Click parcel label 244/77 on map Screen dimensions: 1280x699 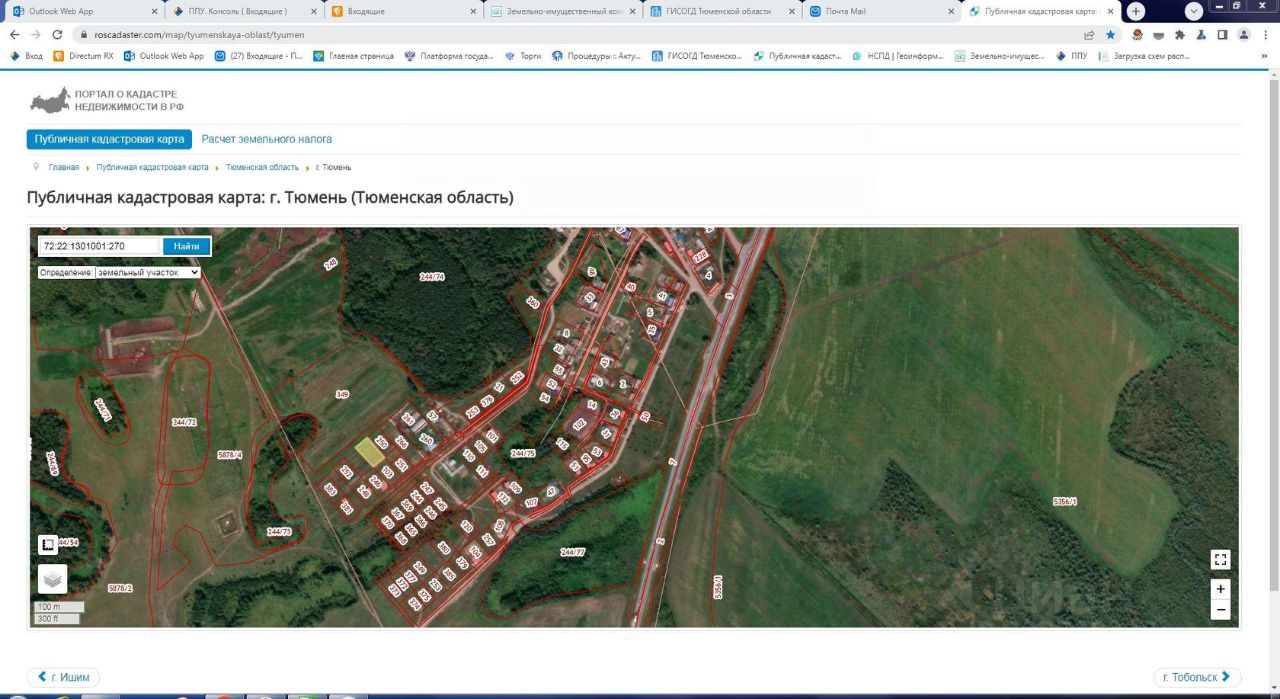point(572,552)
